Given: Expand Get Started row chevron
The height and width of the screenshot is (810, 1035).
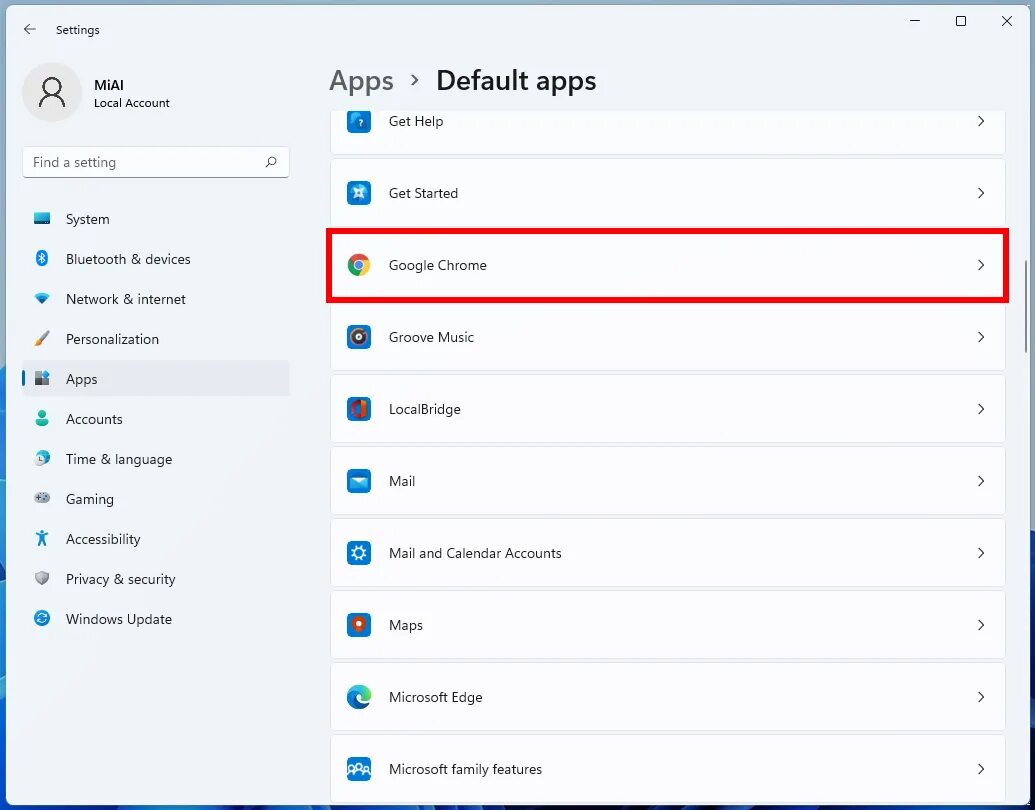Looking at the screenshot, I should pos(981,193).
